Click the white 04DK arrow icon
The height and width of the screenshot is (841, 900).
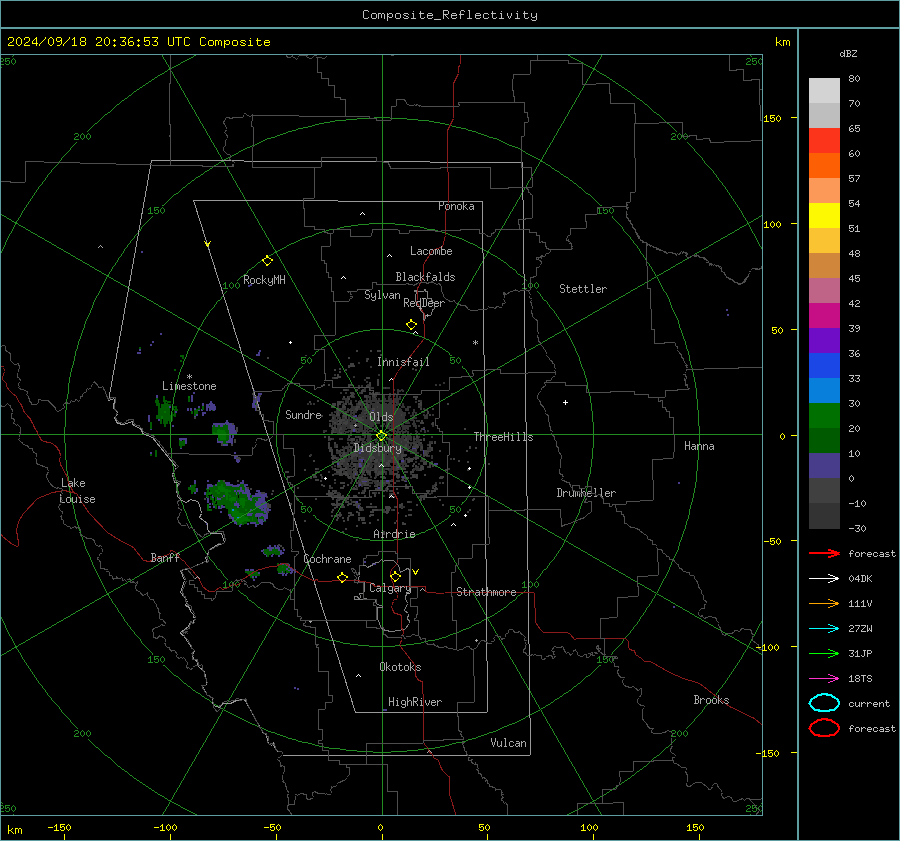click(824, 578)
